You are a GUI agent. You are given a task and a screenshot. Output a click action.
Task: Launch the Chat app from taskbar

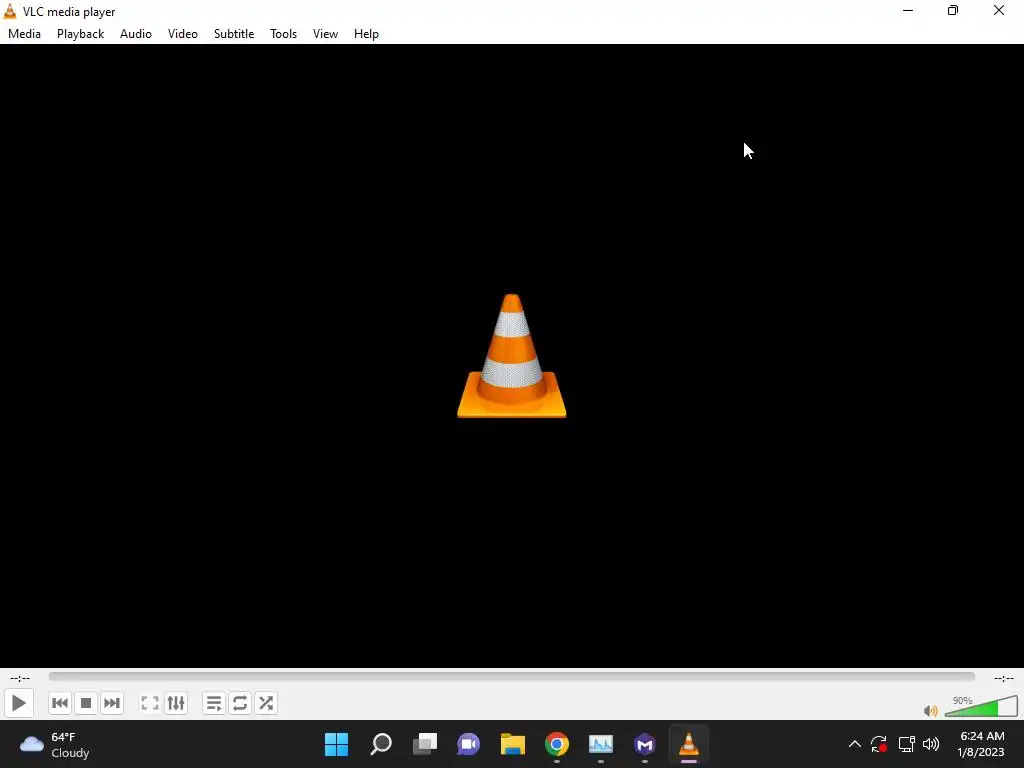pos(468,744)
